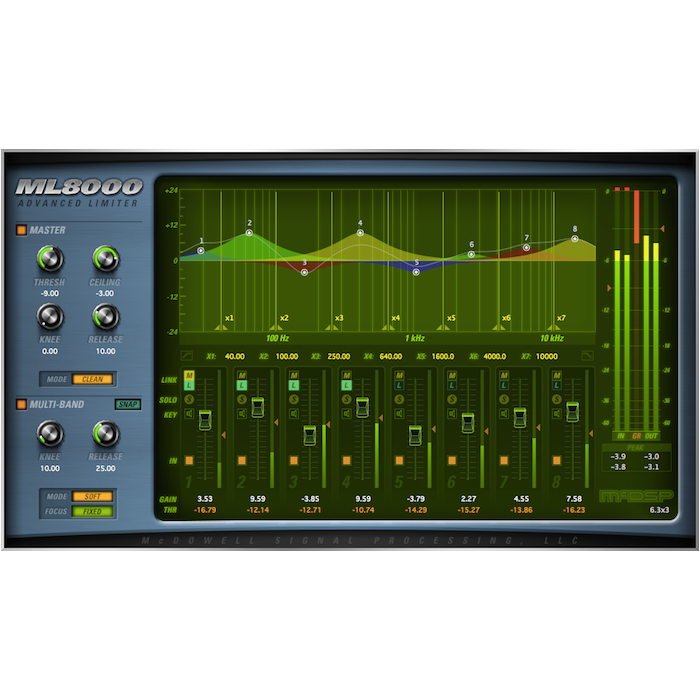Click the multi-band RELEASE knob
This screenshot has width=700, height=700.
[x=106, y=433]
